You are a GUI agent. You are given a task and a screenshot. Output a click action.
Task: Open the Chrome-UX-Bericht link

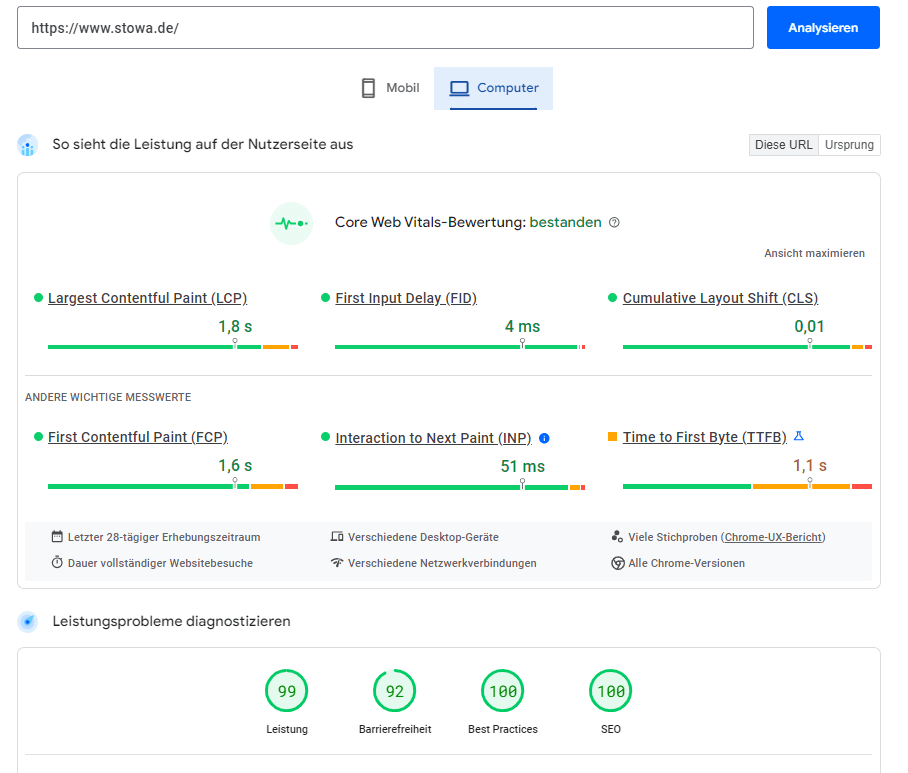click(773, 537)
